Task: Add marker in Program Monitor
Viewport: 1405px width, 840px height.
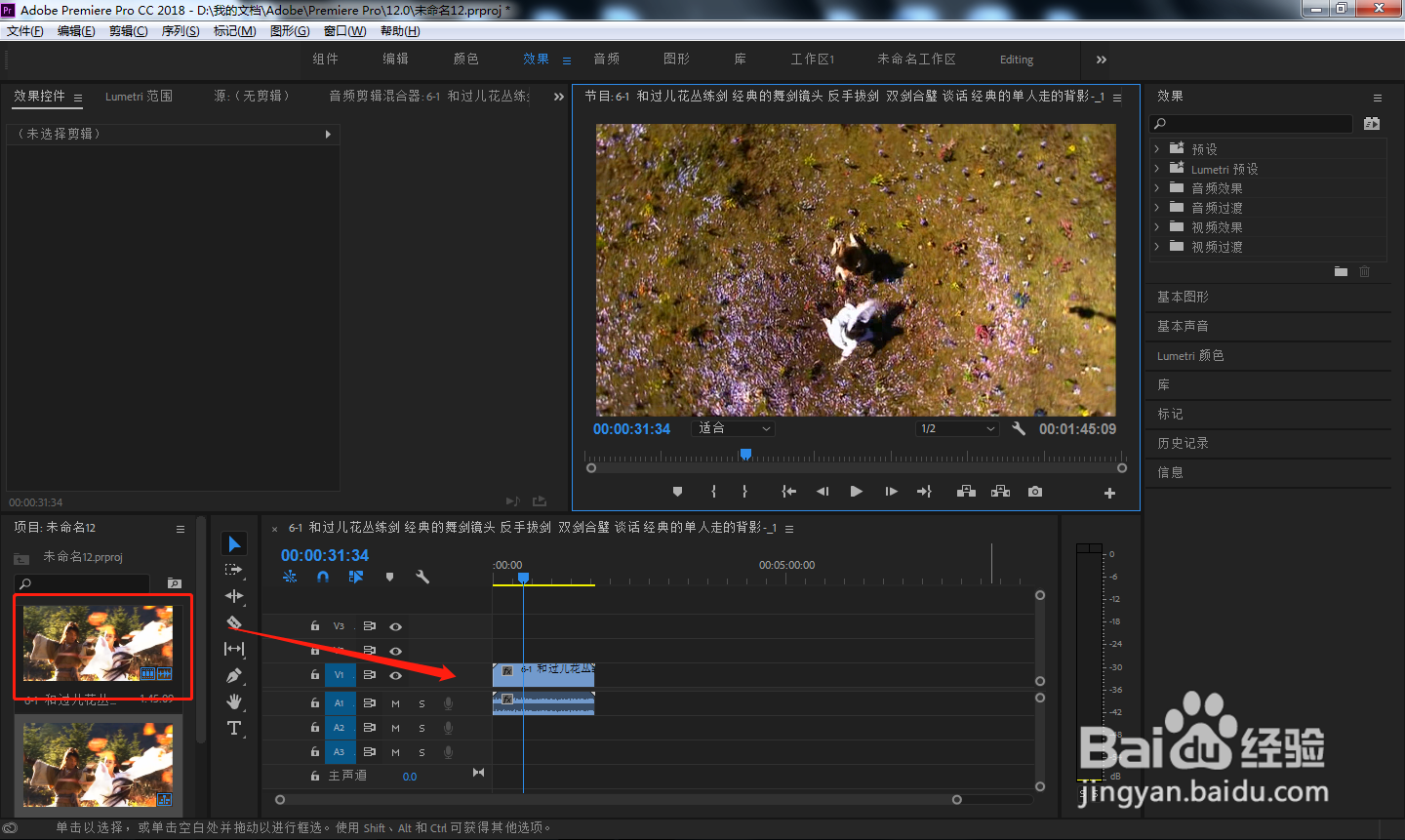Action: tap(678, 492)
